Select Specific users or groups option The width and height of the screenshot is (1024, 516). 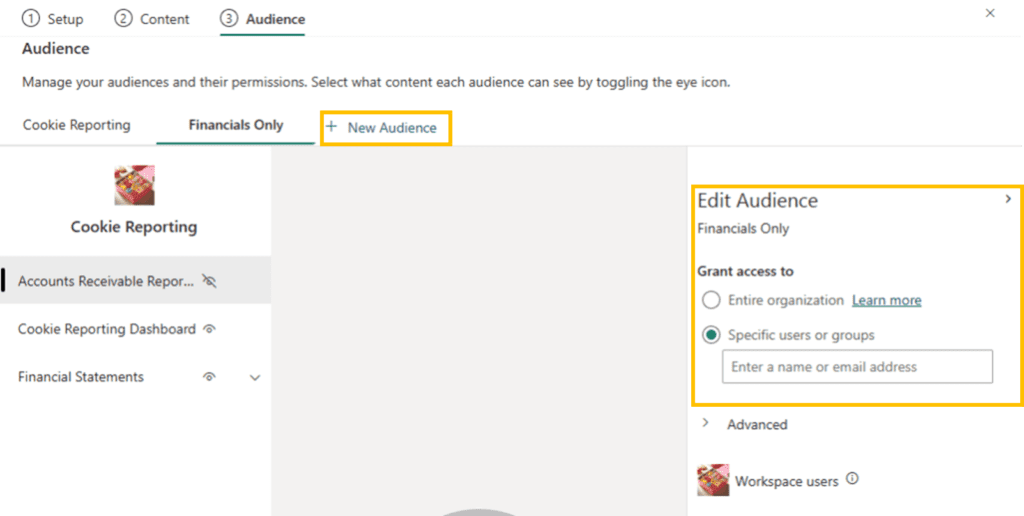pos(711,335)
